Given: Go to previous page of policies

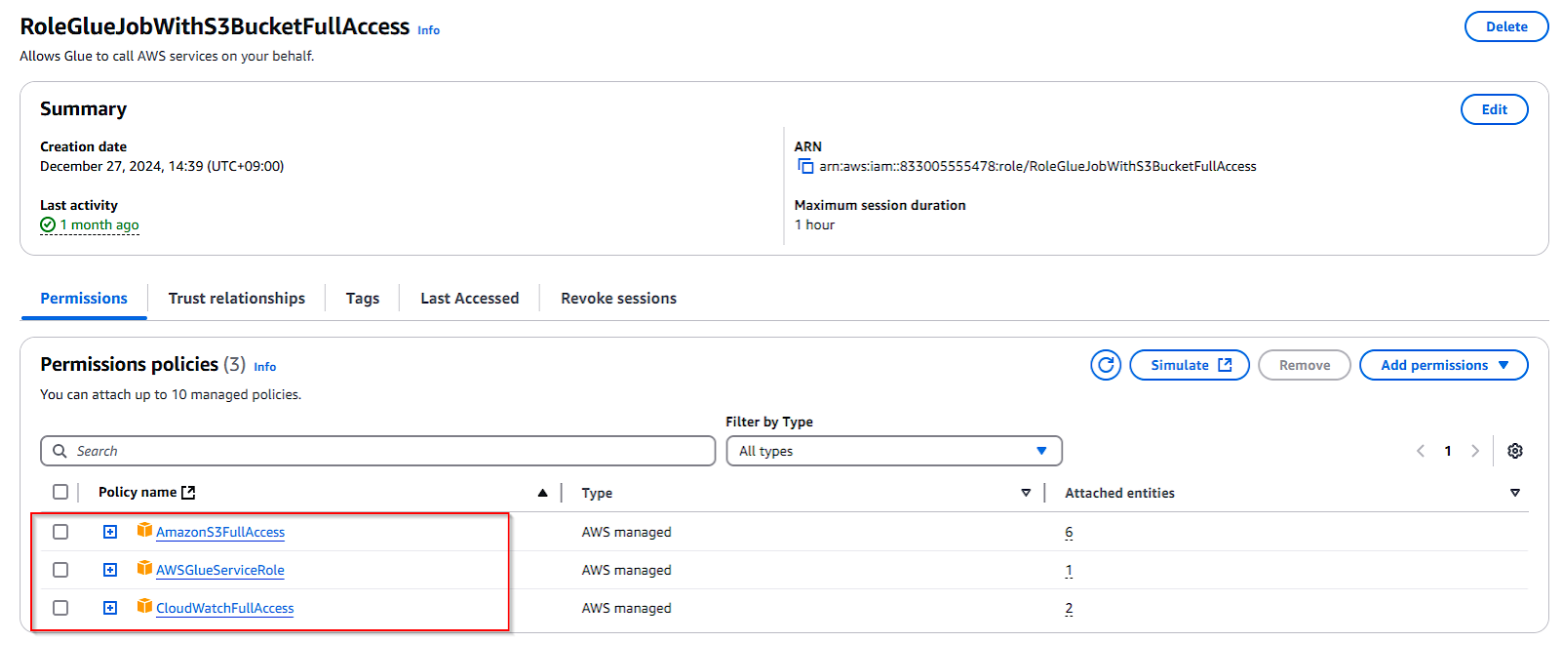Looking at the screenshot, I should (x=1420, y=451).
